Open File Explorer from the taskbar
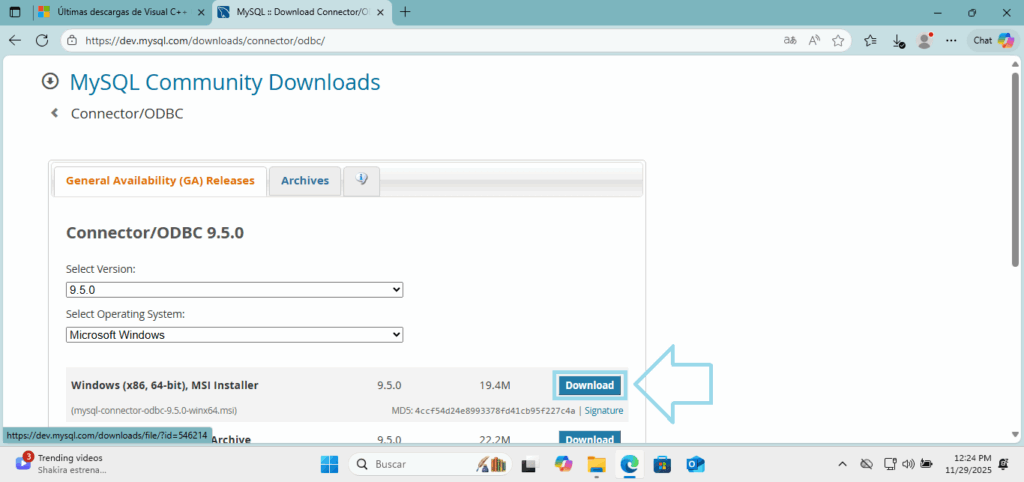 point(596,464)
